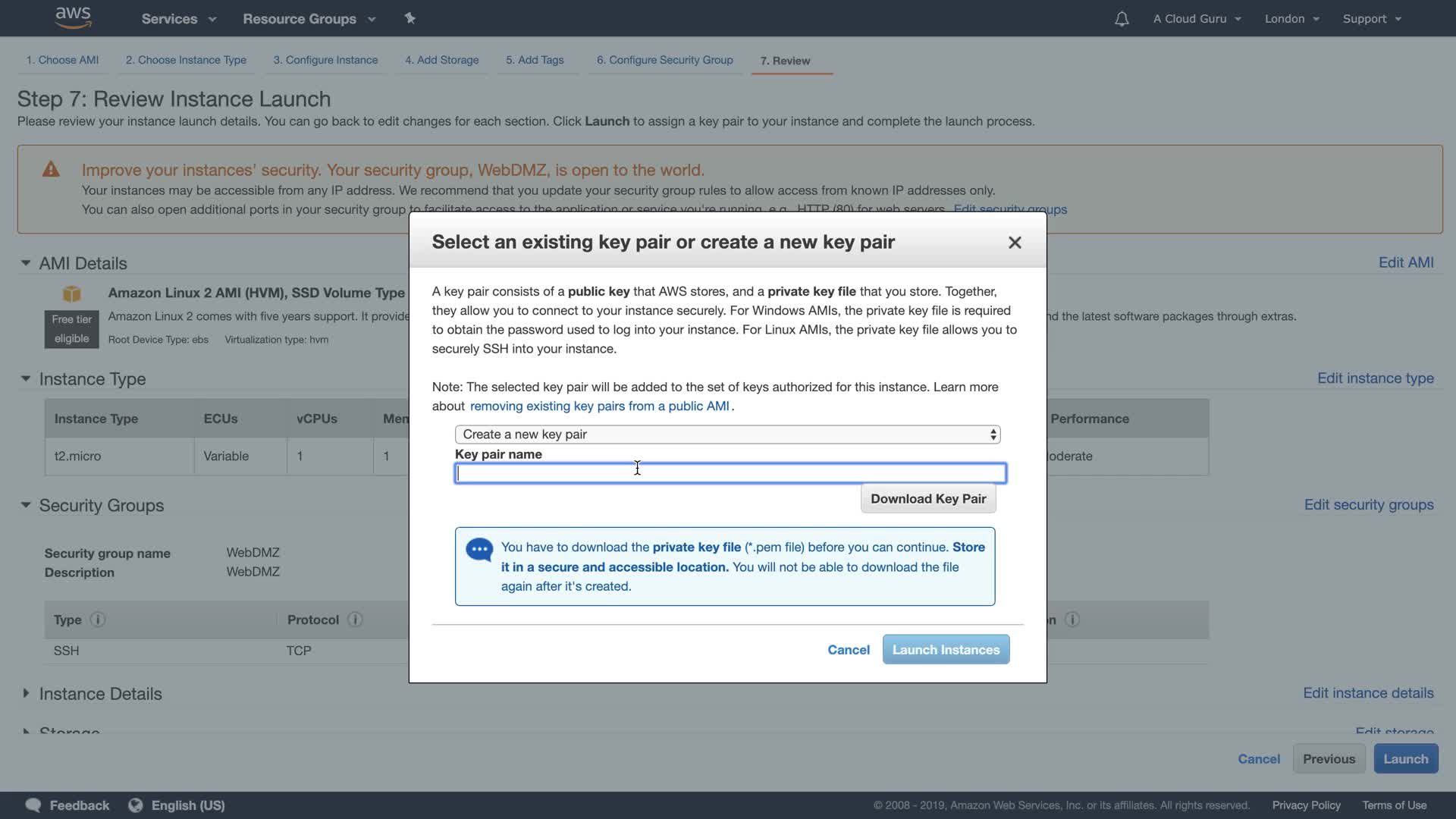This screenshot has width=1456, height=819.
Task: Click the pin shortcut icon in navbar
Action: click(x=409, y=18)
